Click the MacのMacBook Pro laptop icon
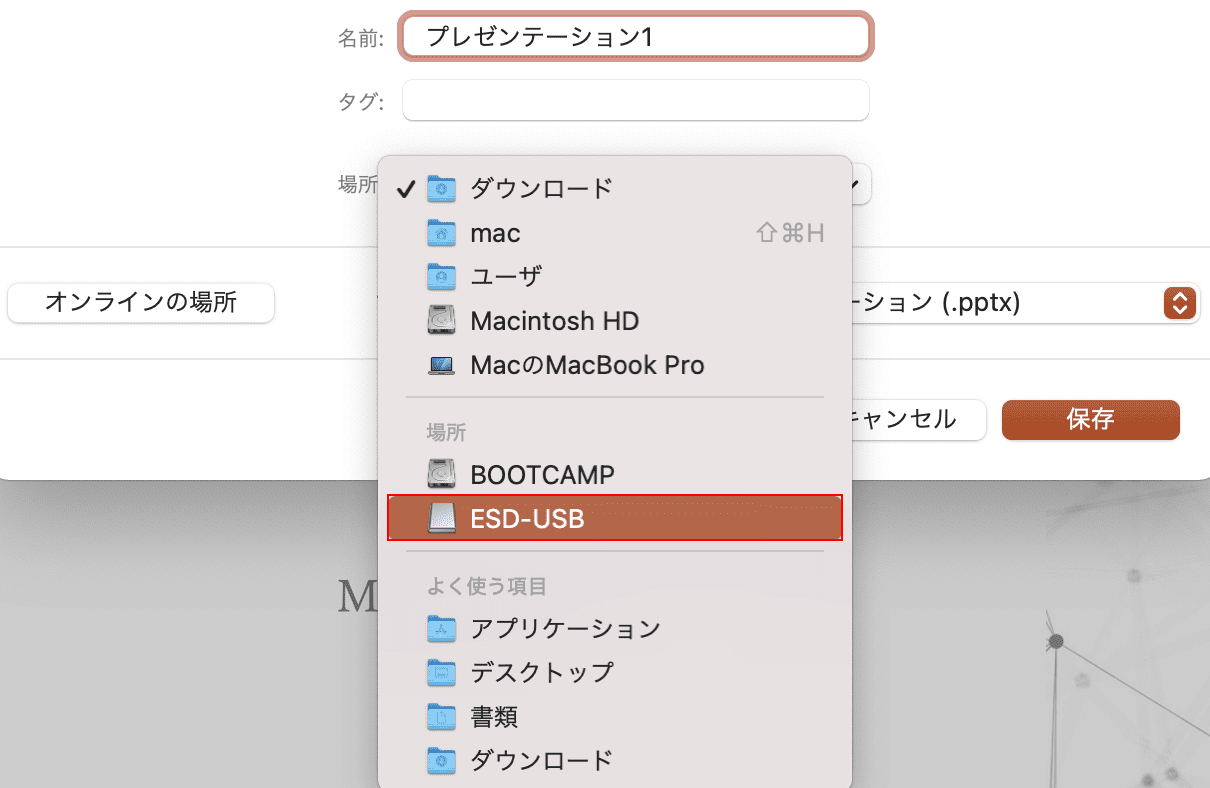Viewport: 1210px width, 788px height. pyautogui.click(x=442, y=366)
